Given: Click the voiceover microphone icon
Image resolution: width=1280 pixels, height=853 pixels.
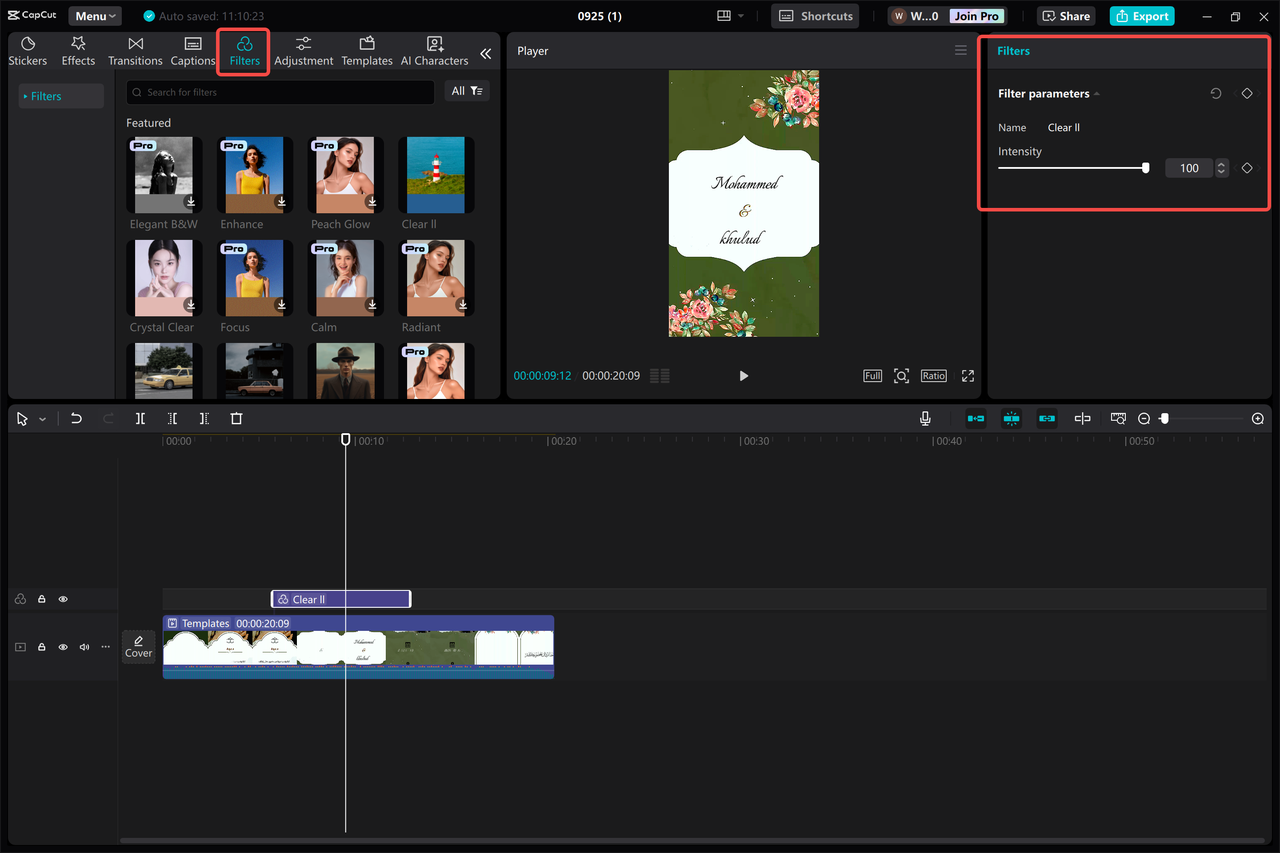Looking at the screenshot, I should pos(924,418).
